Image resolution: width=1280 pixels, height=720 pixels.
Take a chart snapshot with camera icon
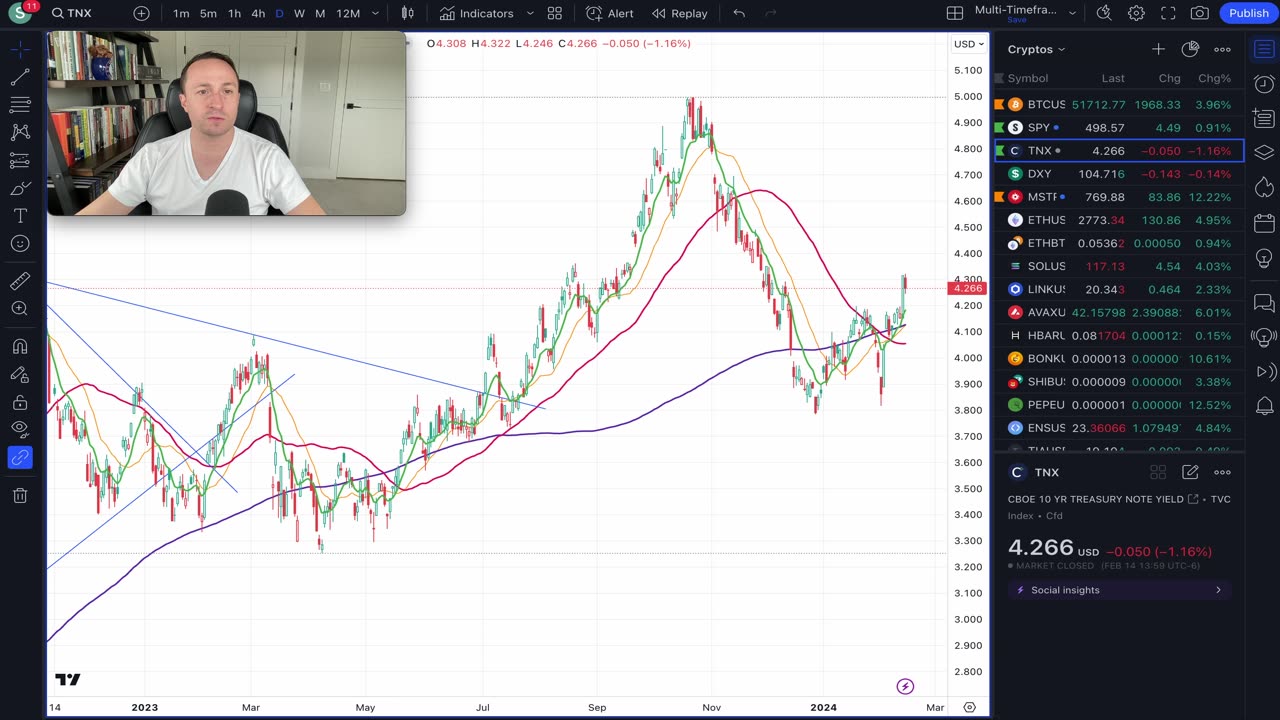[x=1200, y=13]
